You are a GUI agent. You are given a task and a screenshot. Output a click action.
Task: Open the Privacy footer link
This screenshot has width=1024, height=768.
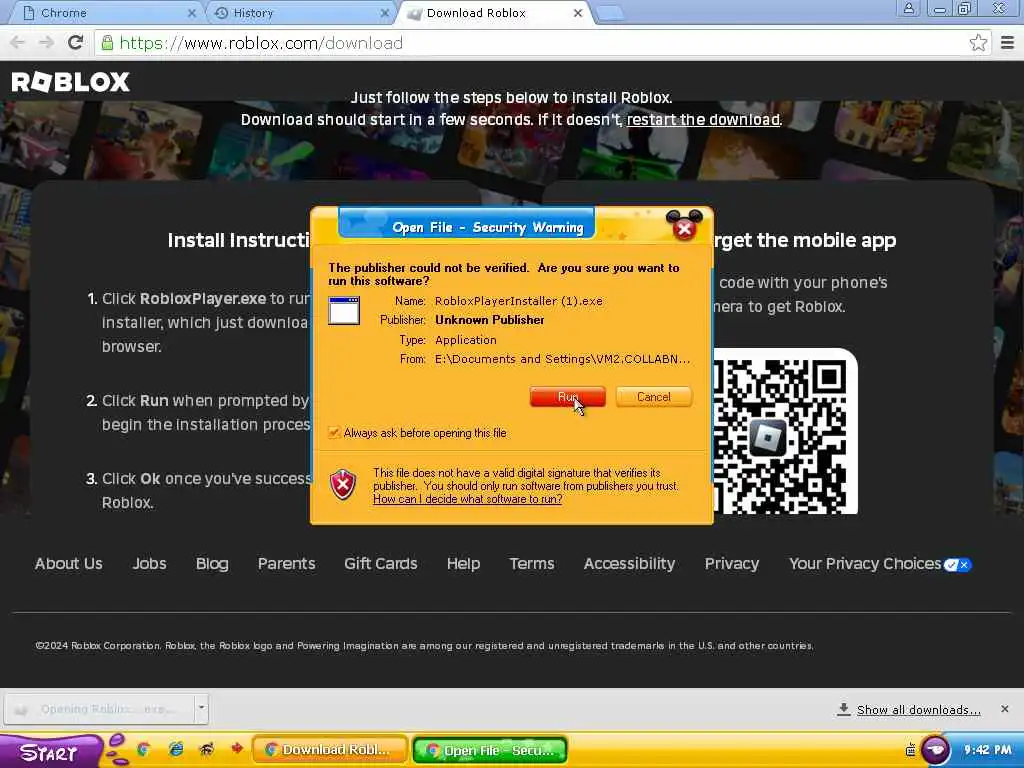click(732, 564)
